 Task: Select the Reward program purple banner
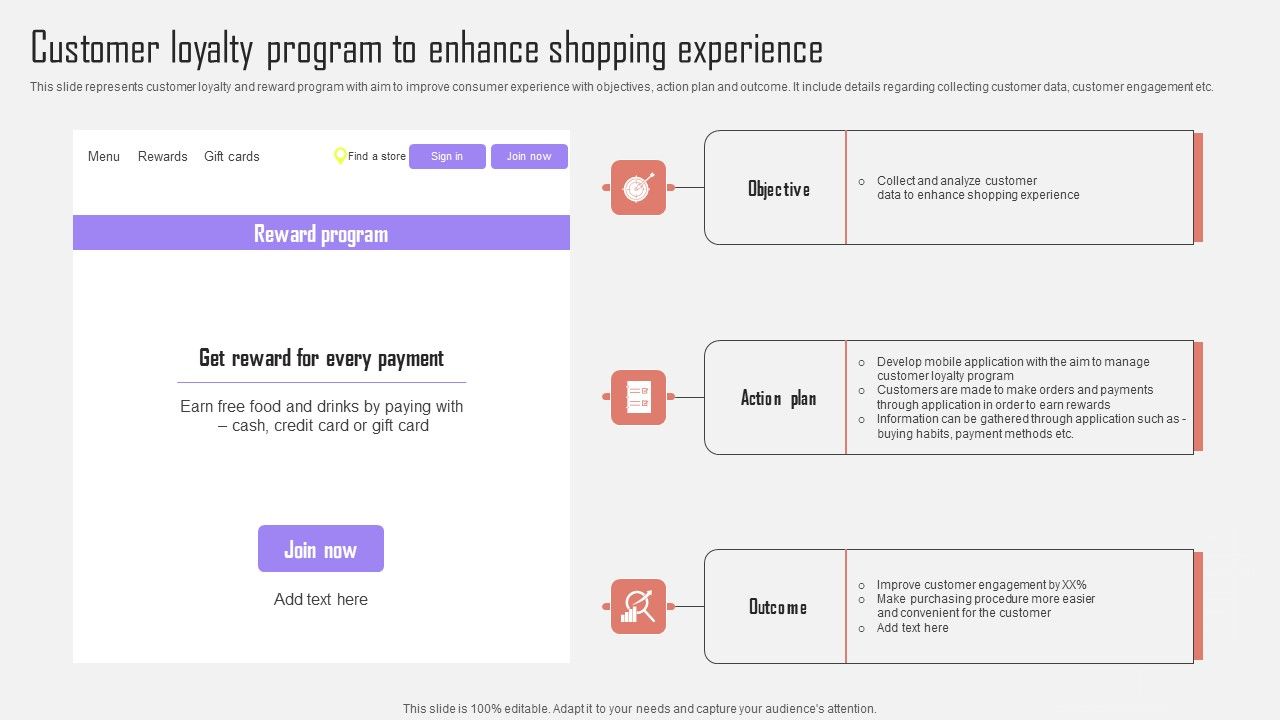pos(321,233)
